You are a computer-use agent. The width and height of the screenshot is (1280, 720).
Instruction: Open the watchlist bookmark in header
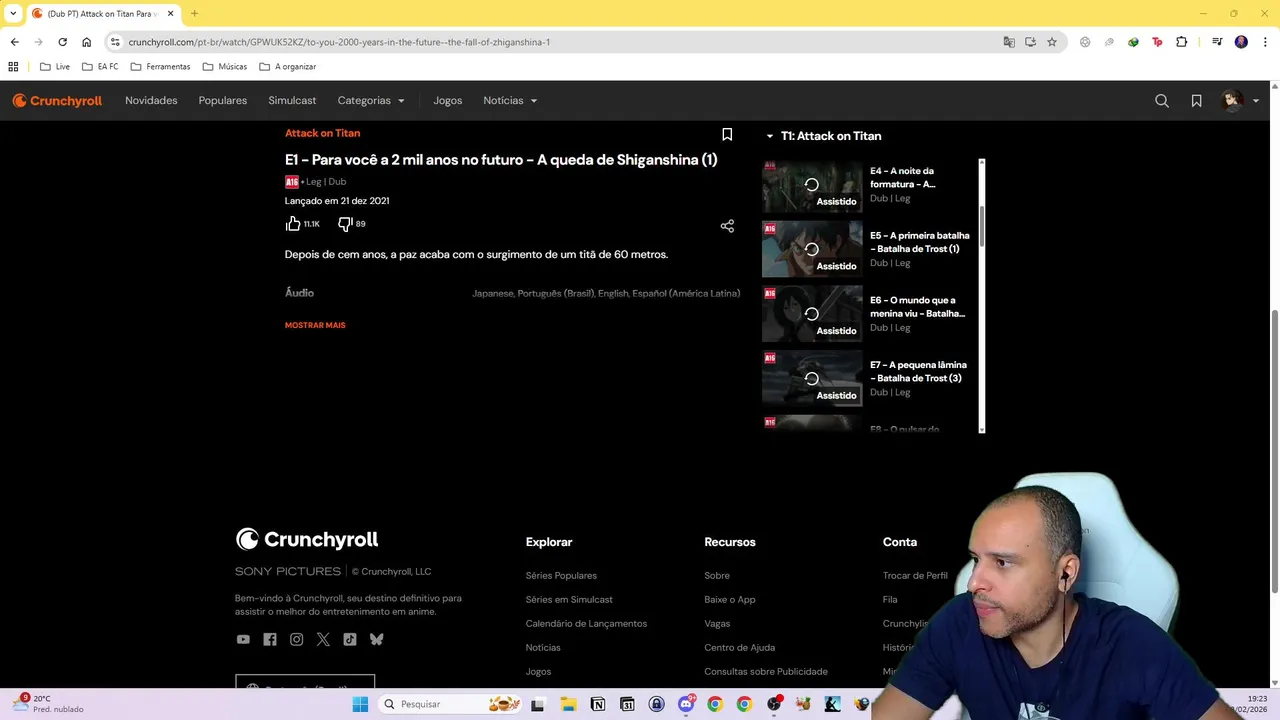(1196, 101)
